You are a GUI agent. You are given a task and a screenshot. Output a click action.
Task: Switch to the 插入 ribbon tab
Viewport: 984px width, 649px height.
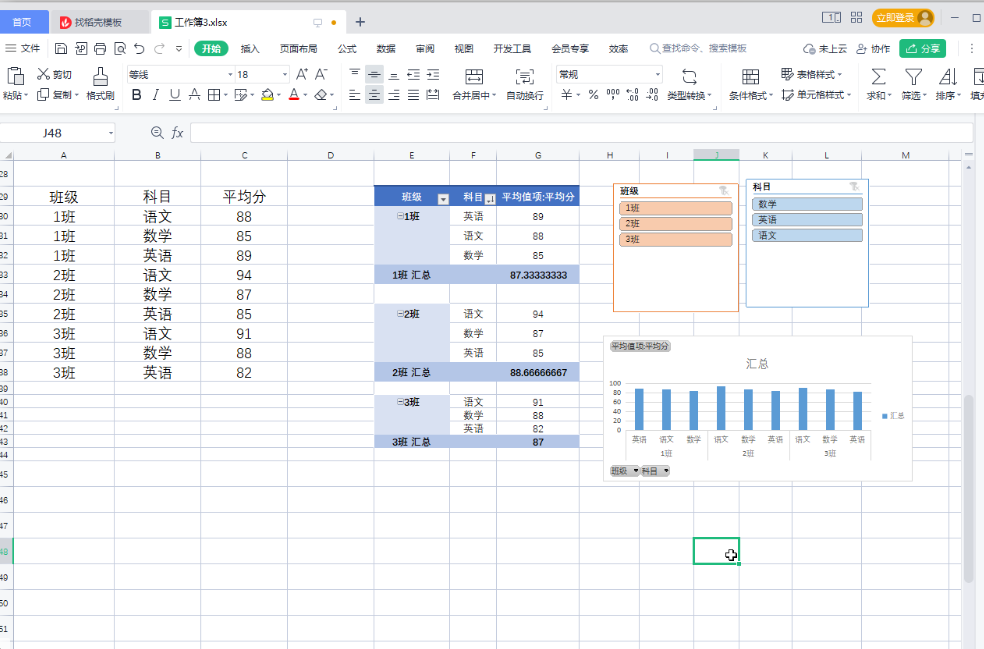click(250, 48)
